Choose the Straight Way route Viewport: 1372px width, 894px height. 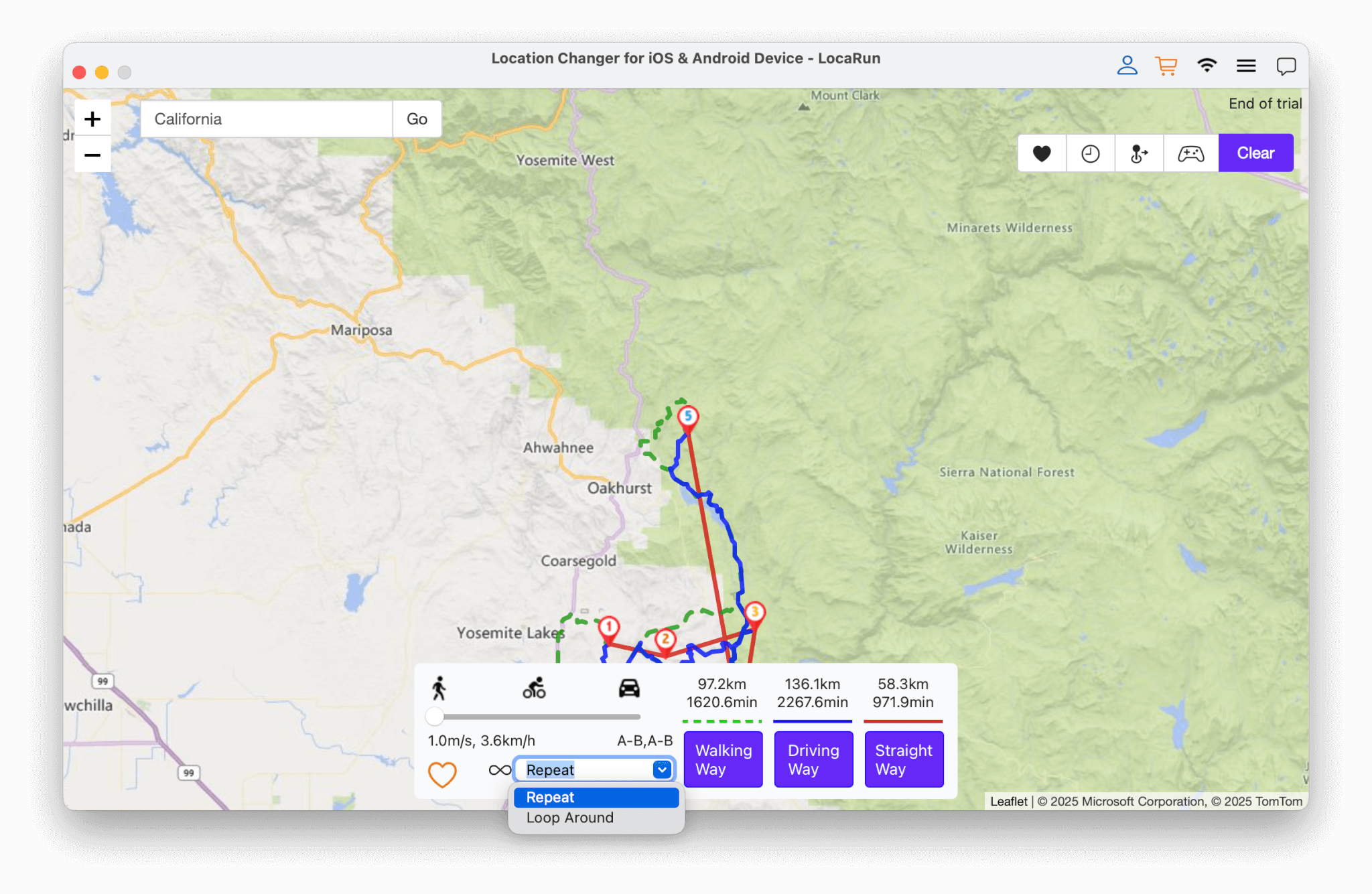tap(904, 759)
